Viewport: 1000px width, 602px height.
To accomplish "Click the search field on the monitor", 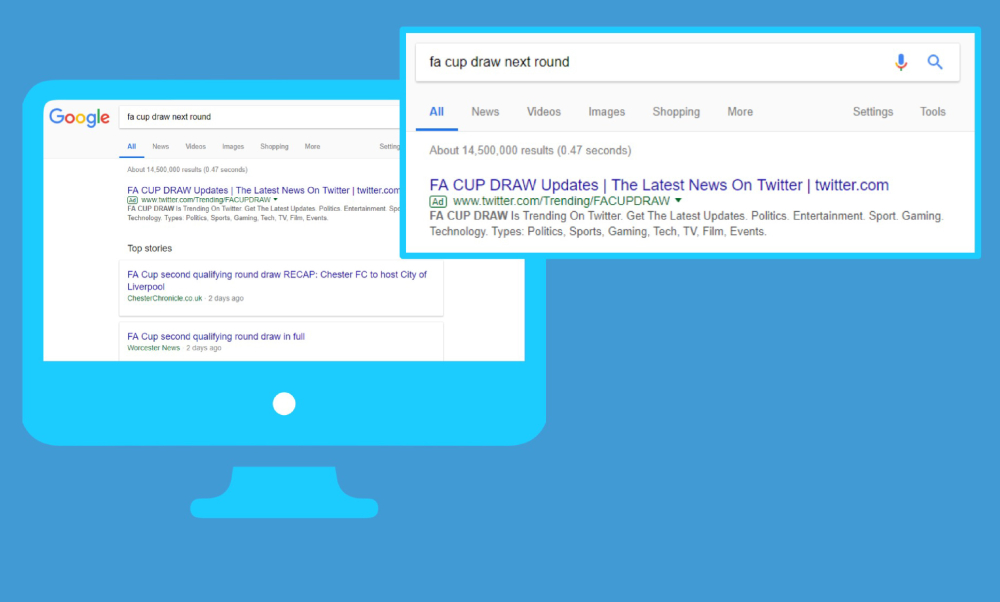I will (260, 117).
